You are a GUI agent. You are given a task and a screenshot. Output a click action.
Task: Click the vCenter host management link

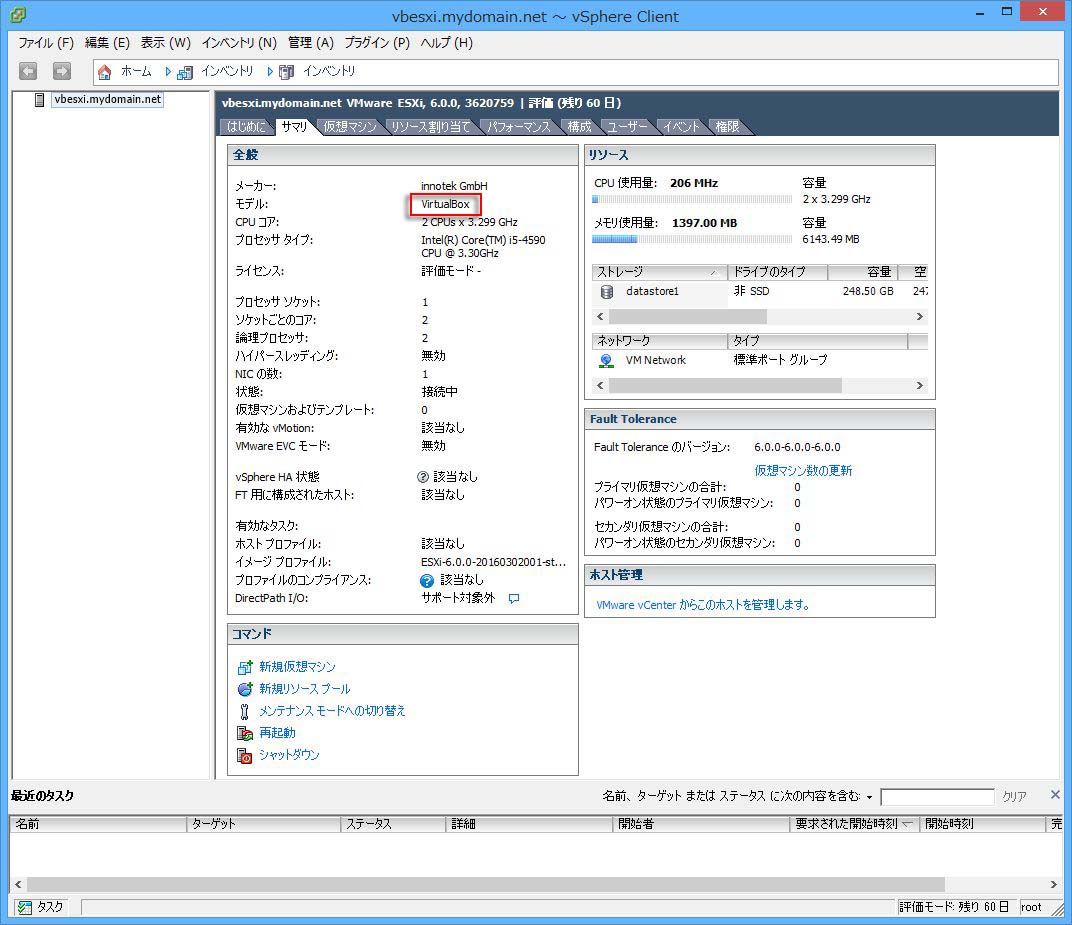(703, 605)
